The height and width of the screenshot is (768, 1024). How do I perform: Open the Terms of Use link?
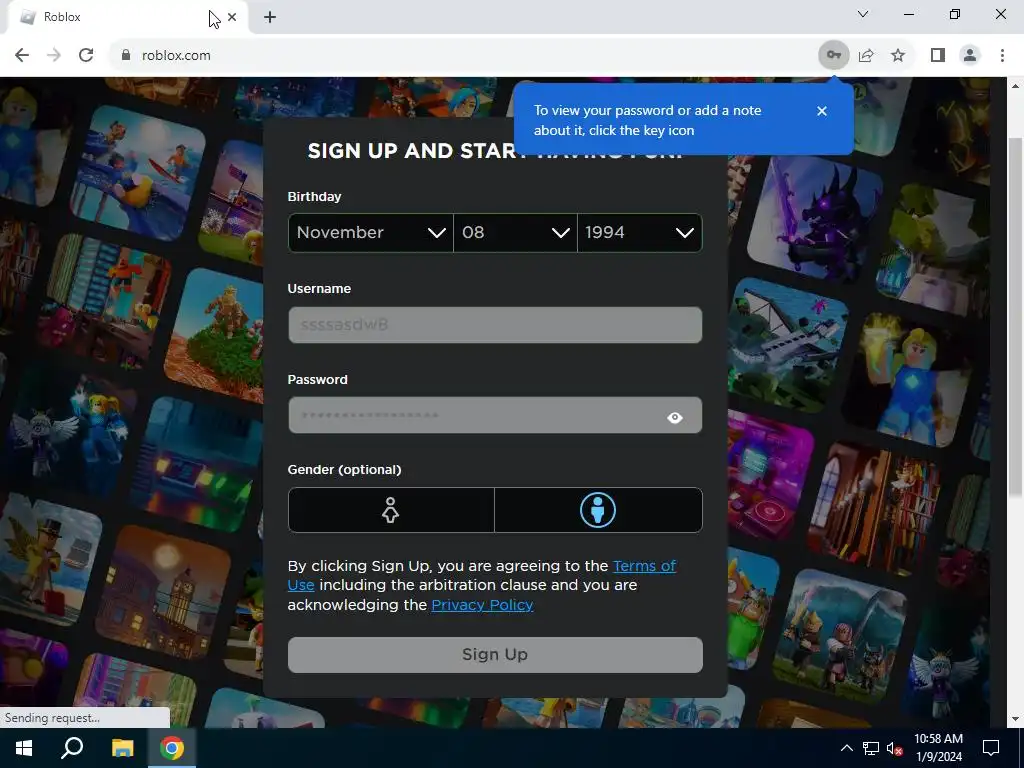pyautogui.click(x=644, y=566)
